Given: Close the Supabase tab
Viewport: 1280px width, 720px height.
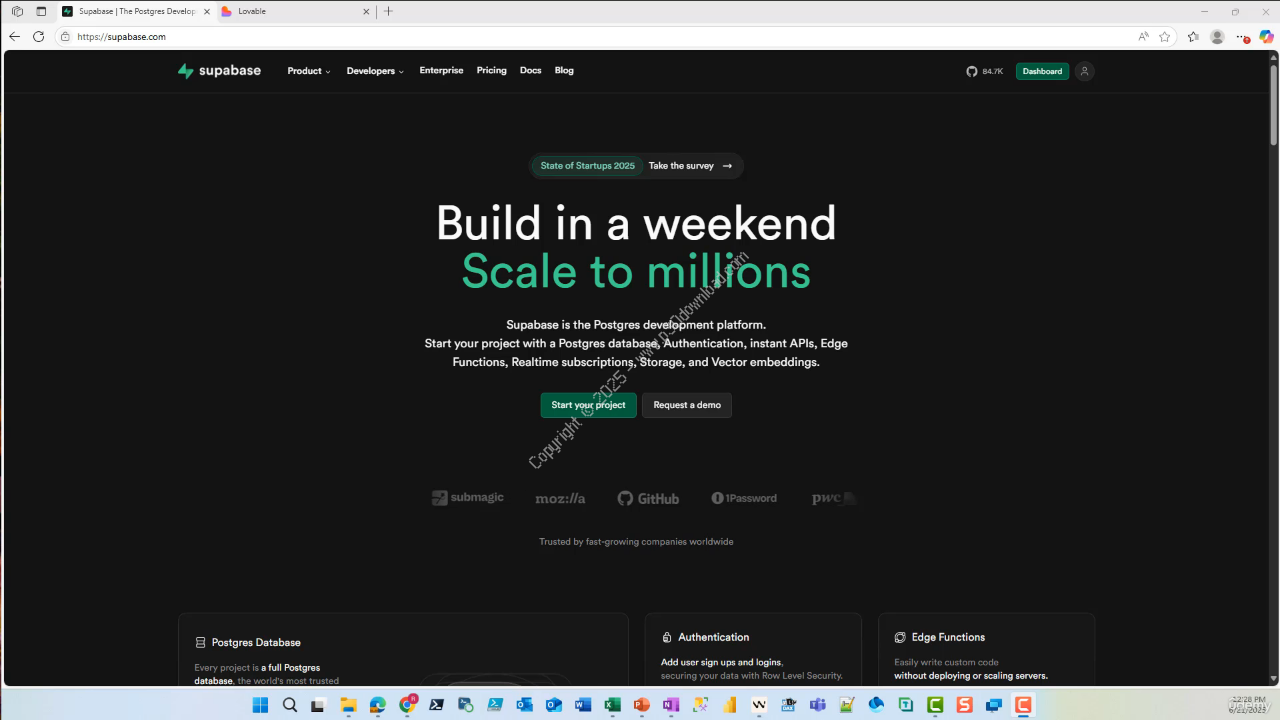Looking at the screenshot, I should [x=206, y=11].
